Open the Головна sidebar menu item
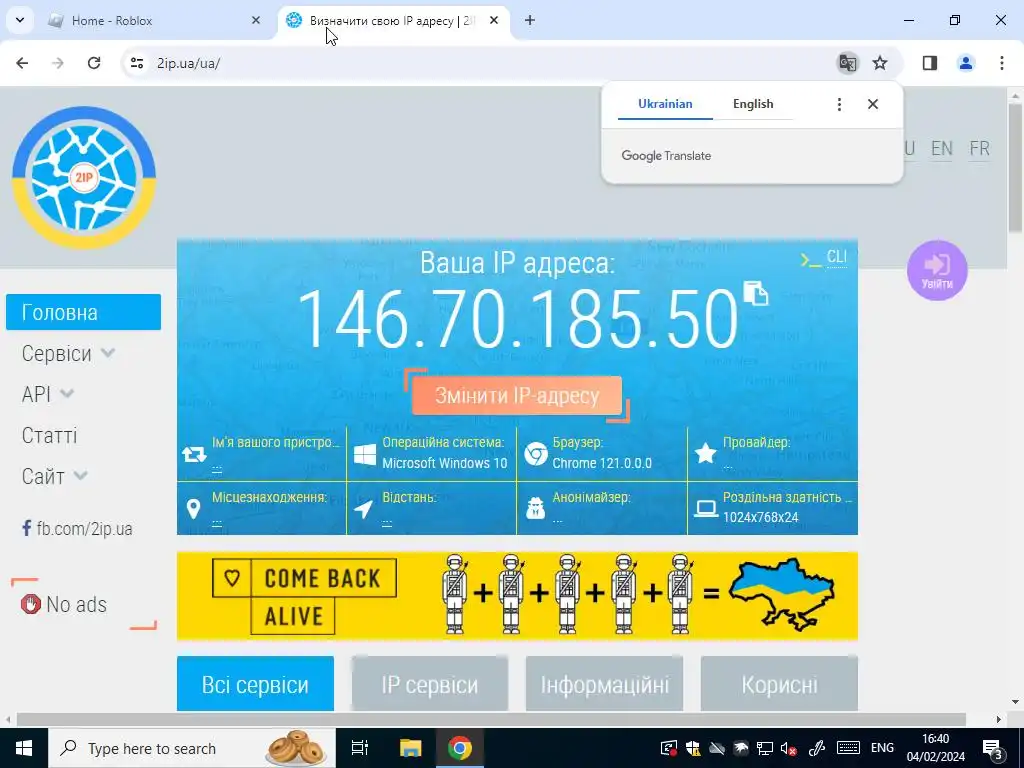Viewport: 1024px width, 768px height. point(84,312)
